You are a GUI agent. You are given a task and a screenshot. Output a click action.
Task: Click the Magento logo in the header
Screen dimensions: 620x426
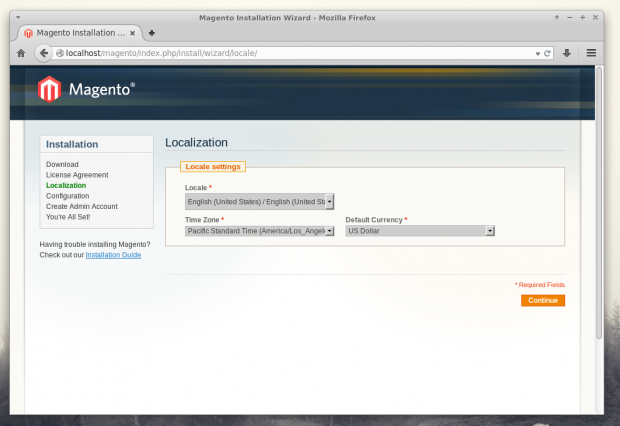coord(86,89)
